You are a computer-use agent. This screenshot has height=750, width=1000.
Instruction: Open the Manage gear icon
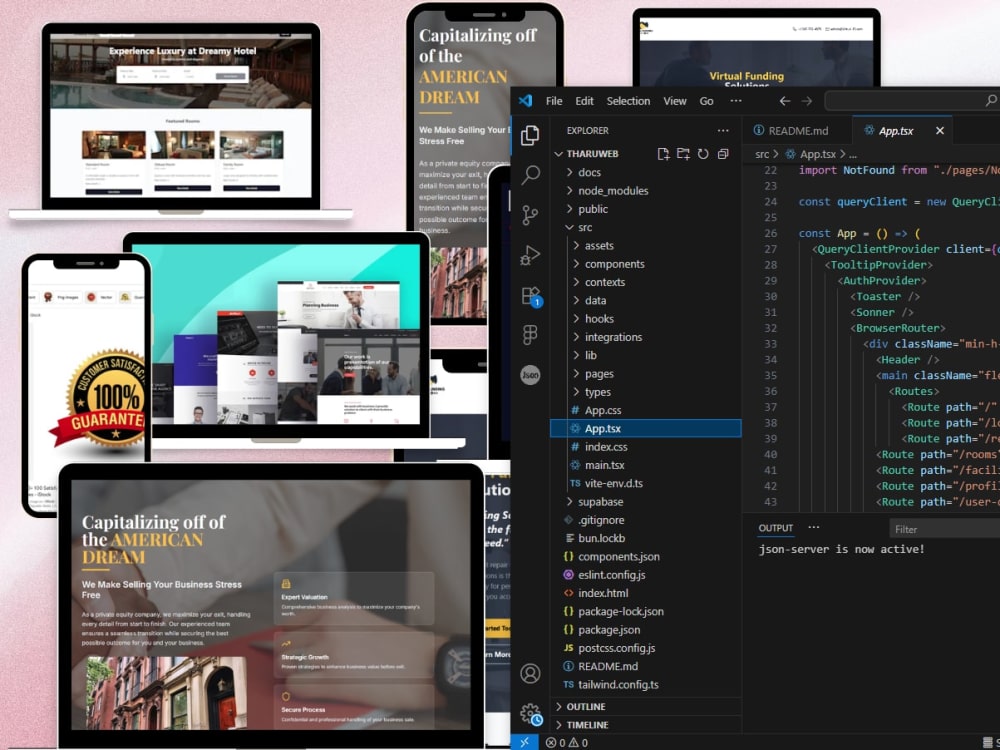(x=531, y=714)
